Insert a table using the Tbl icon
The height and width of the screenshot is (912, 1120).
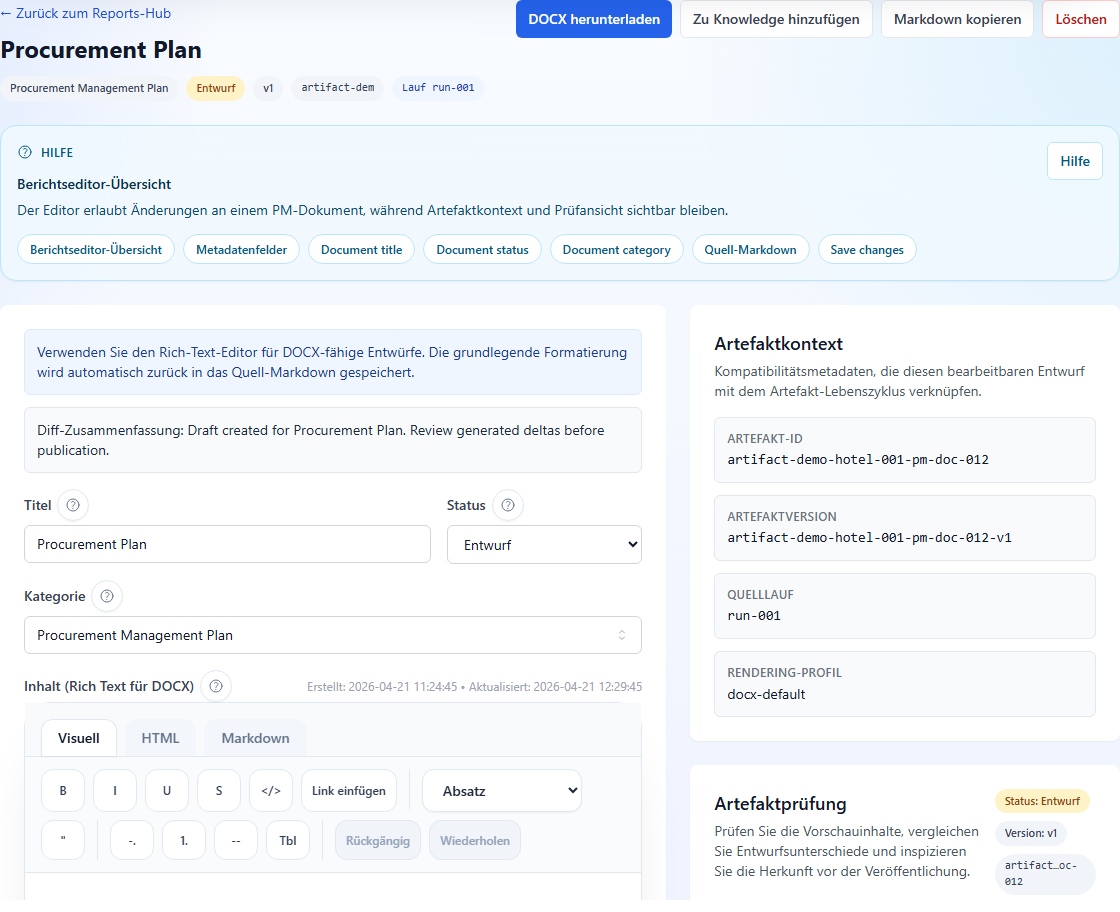288,840
